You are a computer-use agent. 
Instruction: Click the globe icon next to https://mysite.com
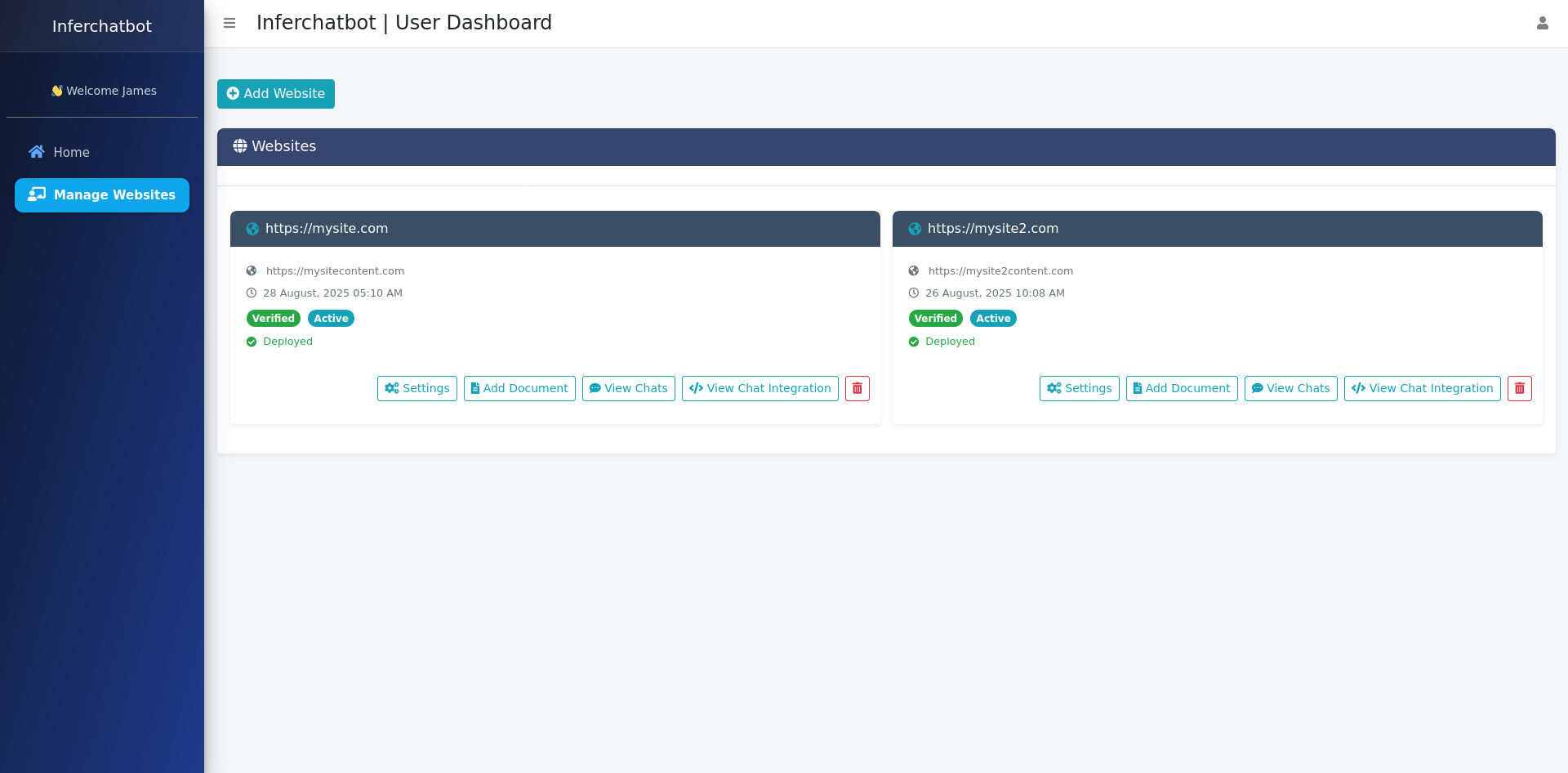coord(252,229)
